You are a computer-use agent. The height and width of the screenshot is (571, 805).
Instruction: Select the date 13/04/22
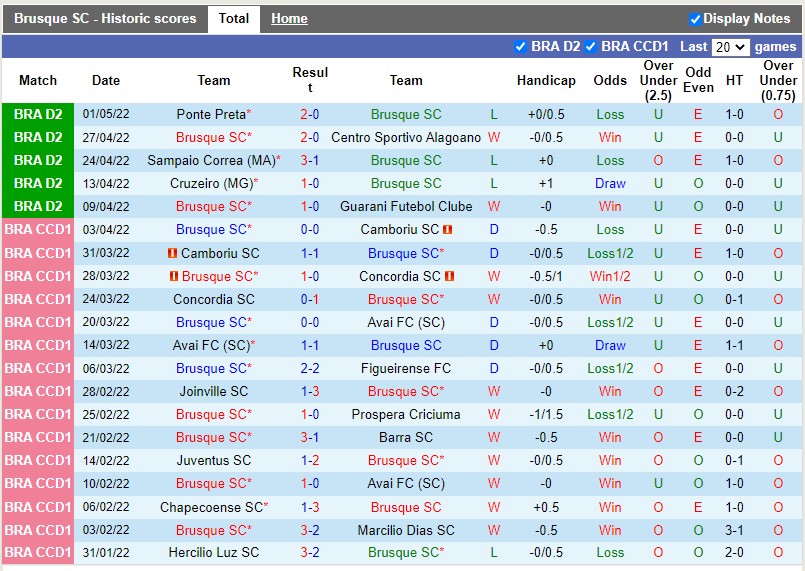click(x=106, y=183)
